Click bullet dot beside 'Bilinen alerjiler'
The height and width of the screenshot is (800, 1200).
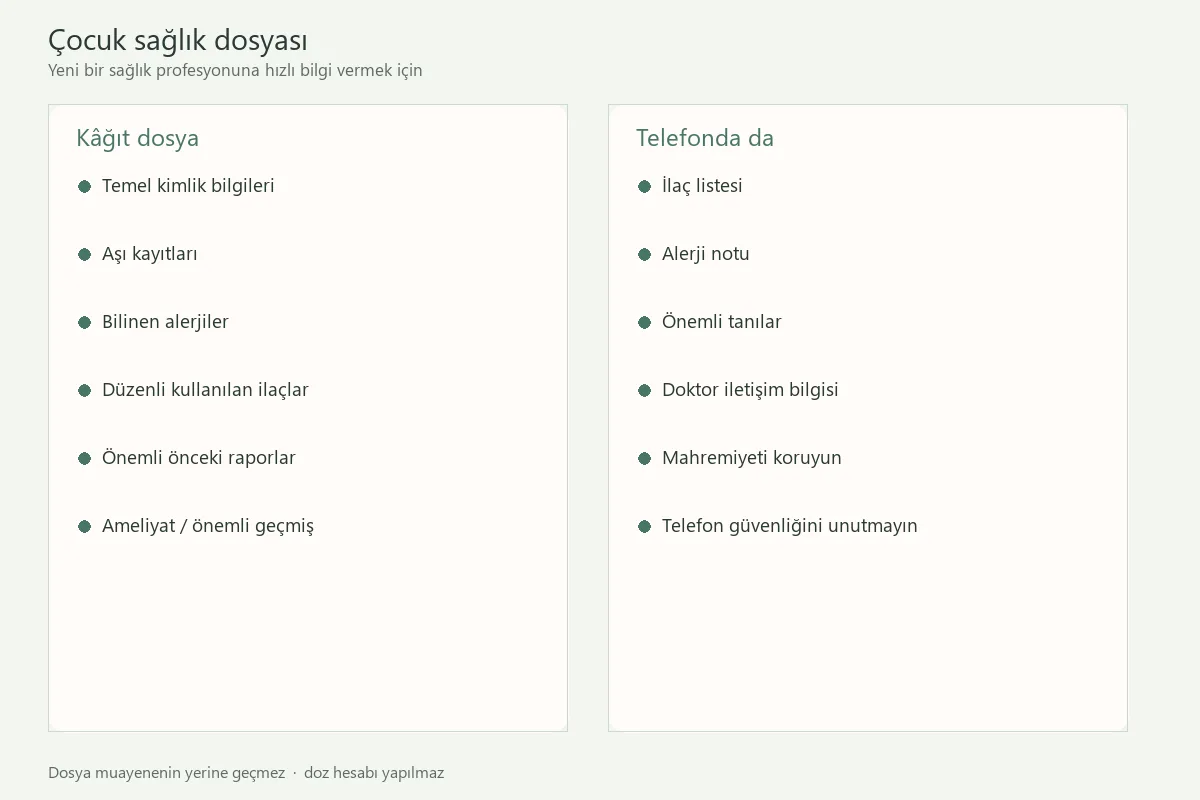coord(85,322)
